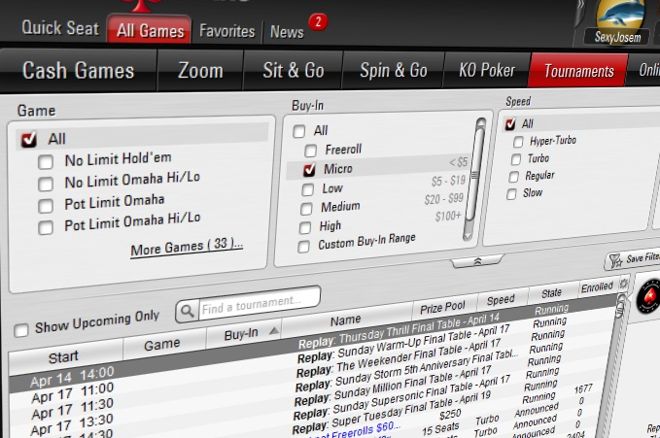Uncheck the Speed All checkbox
The height and width of the screenshot is (438, 660).
point(510,124)
